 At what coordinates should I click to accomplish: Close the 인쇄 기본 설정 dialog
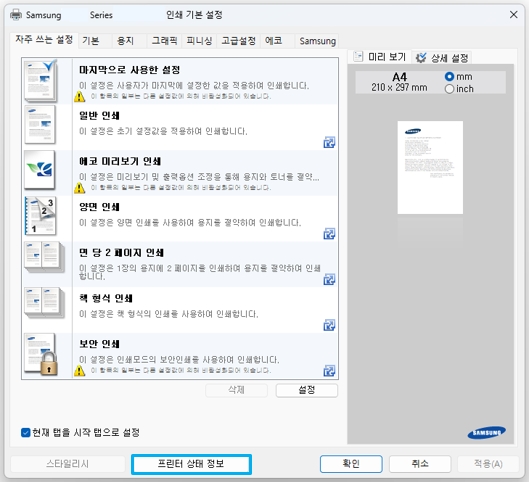click(x=513, y=15)
